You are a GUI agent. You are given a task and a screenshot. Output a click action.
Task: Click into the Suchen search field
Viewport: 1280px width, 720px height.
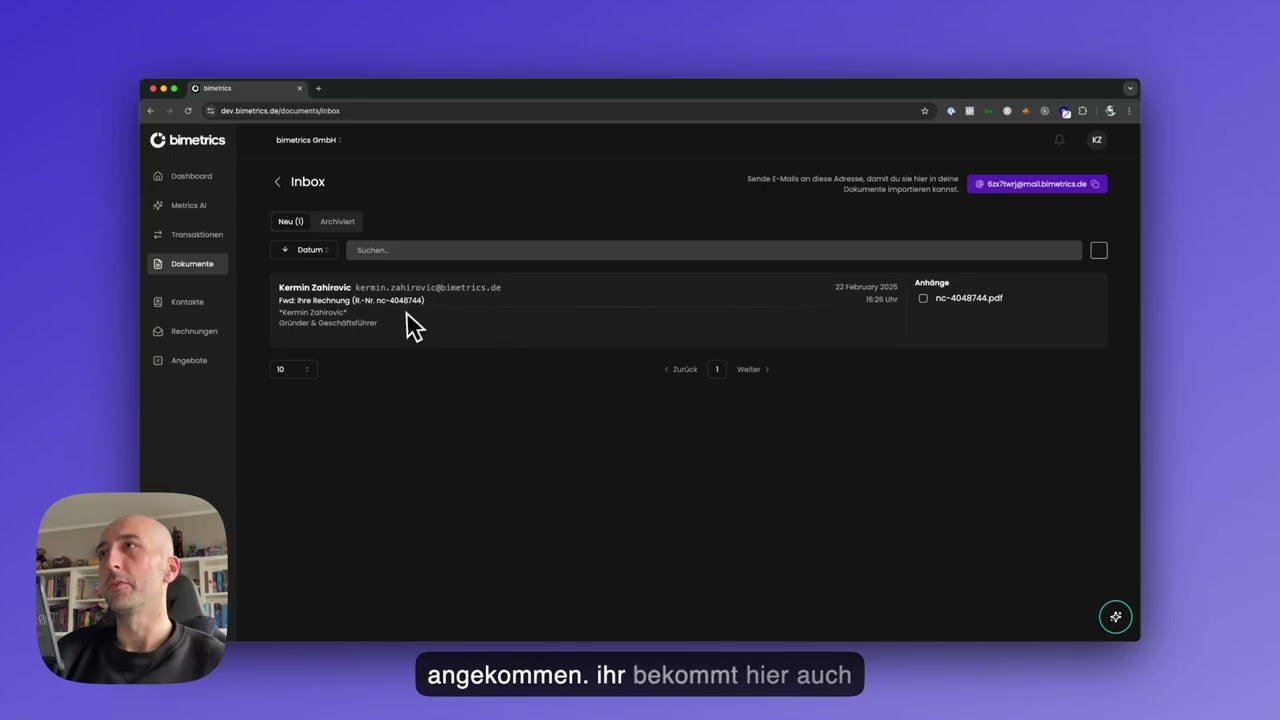tap(714, 250)
